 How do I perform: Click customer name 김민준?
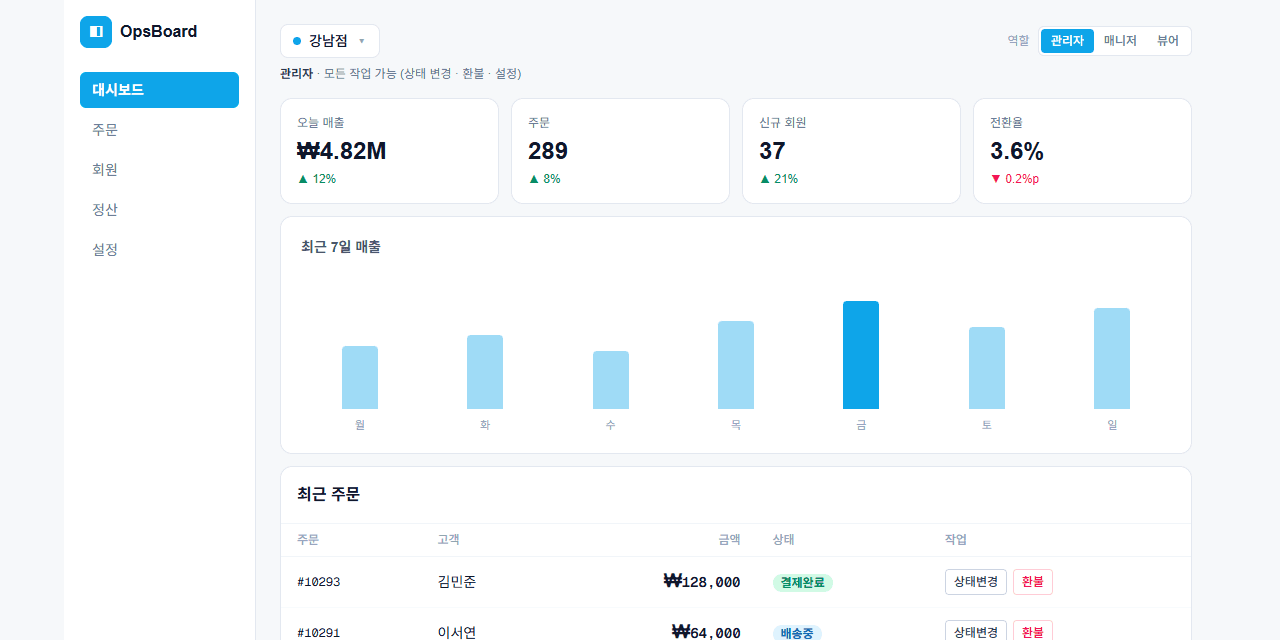coord(457,582)
